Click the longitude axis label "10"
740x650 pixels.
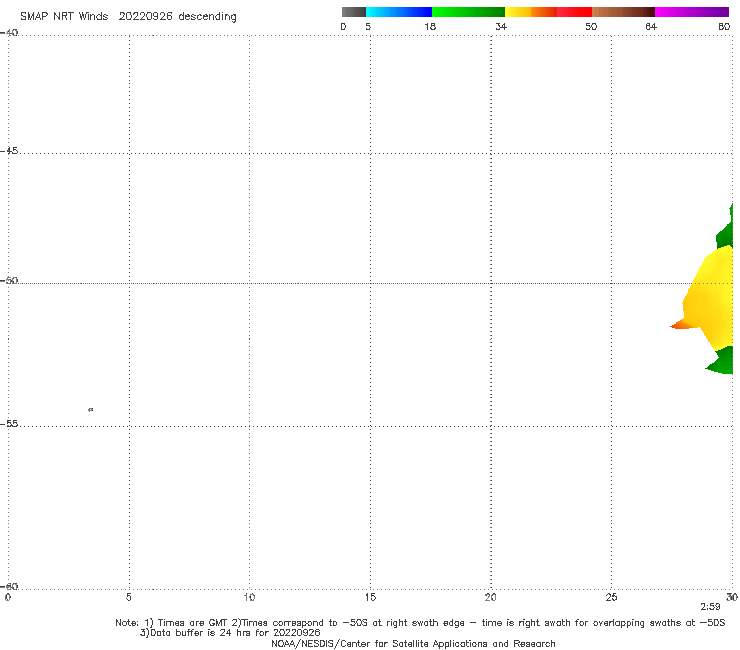click(x=249, y=598)
